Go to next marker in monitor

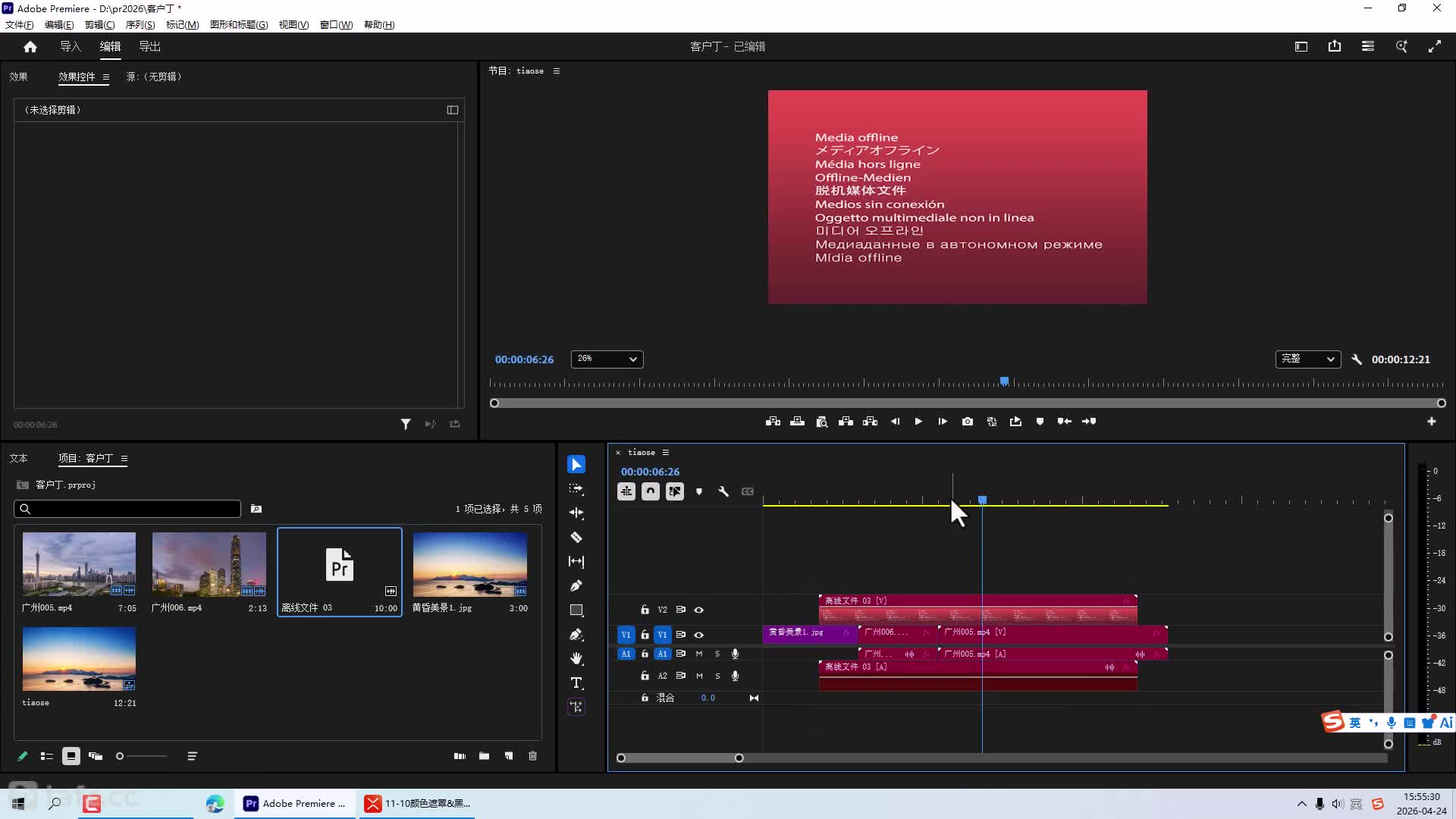pyautogui.click(x=1089, y=422)
